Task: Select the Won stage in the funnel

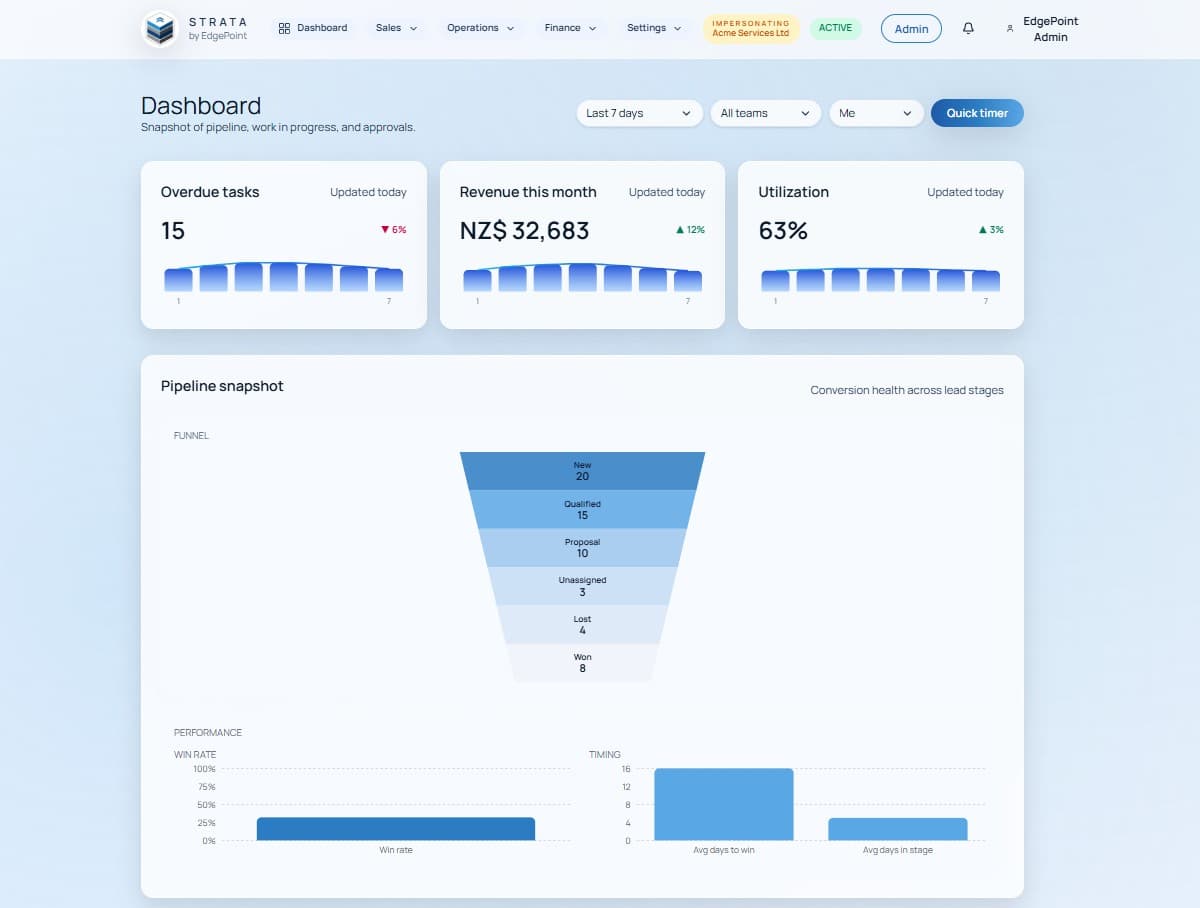Action: [581, 662]
